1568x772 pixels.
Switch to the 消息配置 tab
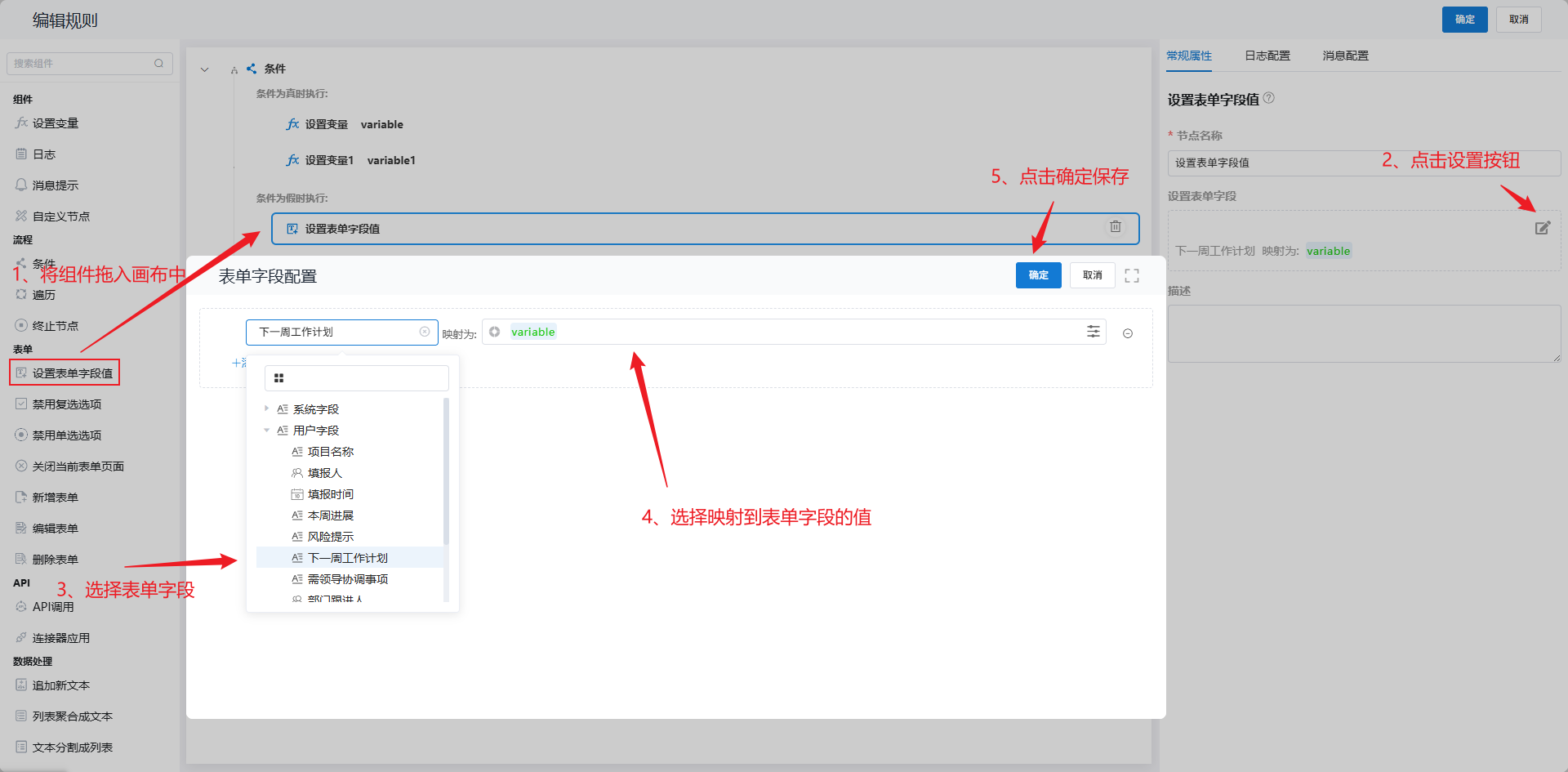1345,56
